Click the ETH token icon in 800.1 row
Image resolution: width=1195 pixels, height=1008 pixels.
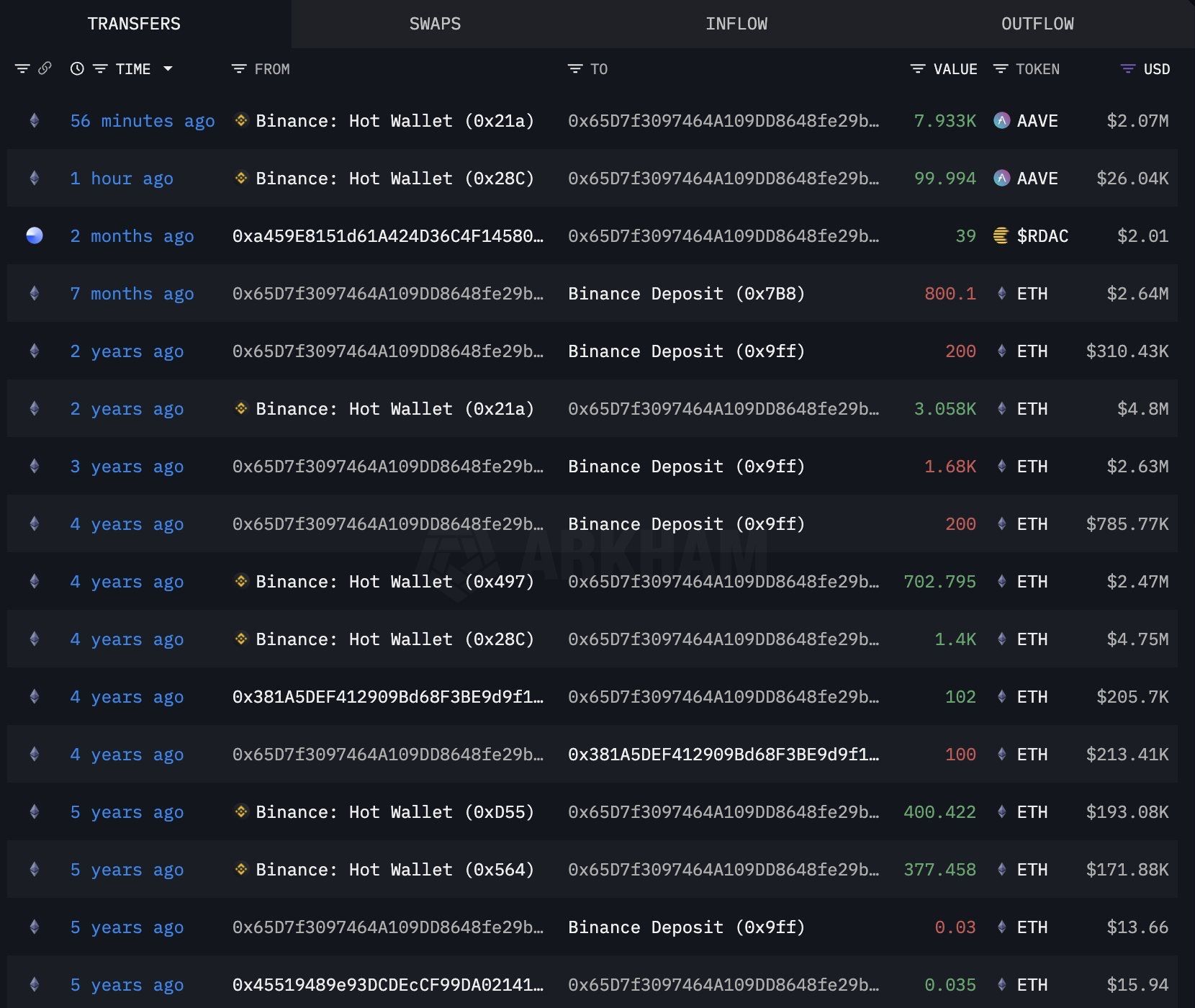1001,293
